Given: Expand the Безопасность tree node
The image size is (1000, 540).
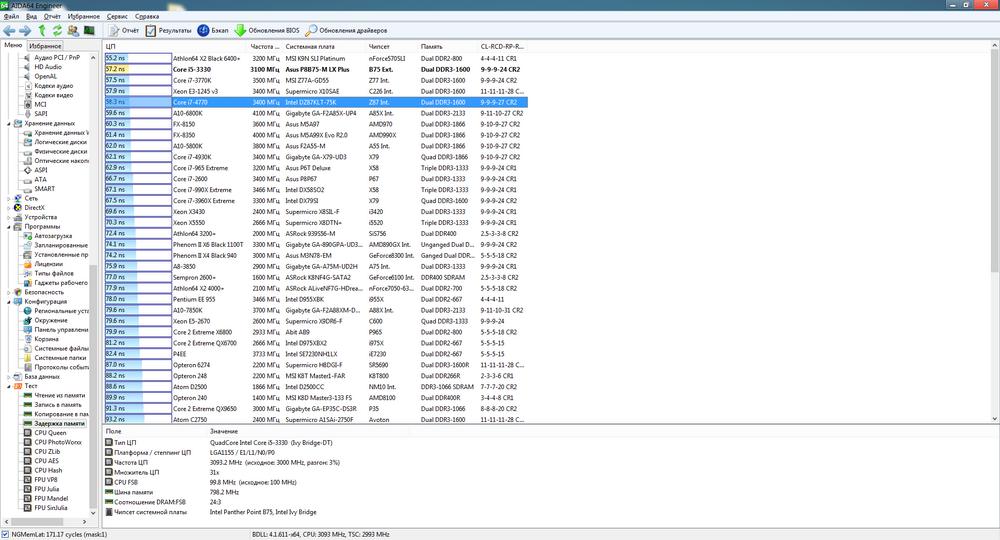Looking at the screenshot, I should 9,292.
